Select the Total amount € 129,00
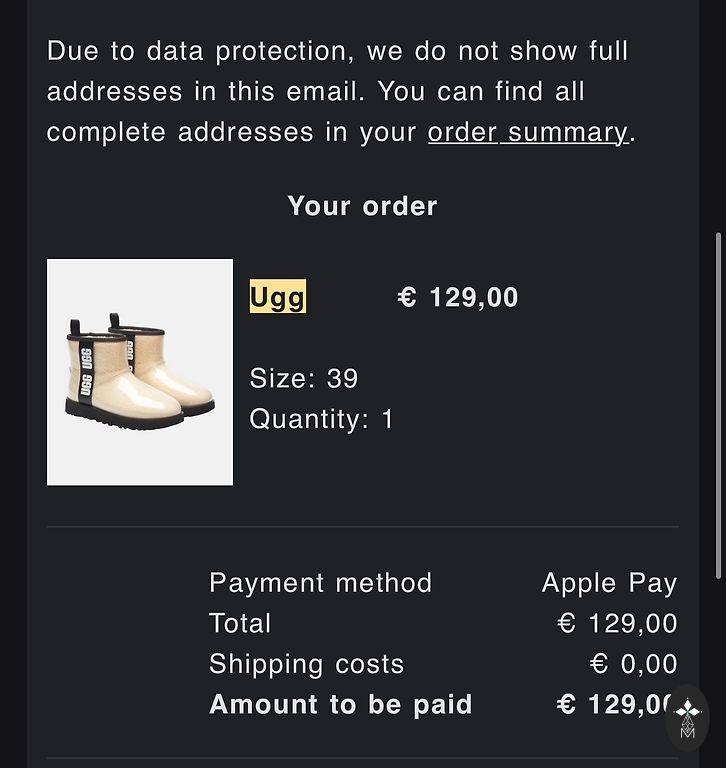Image resolution: width=726 pixels, height=768 pixels. (617, 623)
